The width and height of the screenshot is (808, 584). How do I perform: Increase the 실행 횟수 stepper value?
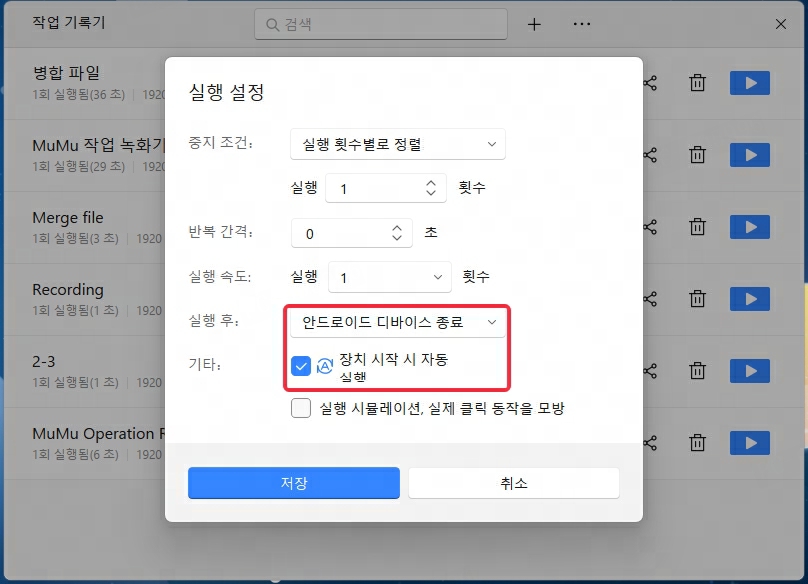click(431, 182)
